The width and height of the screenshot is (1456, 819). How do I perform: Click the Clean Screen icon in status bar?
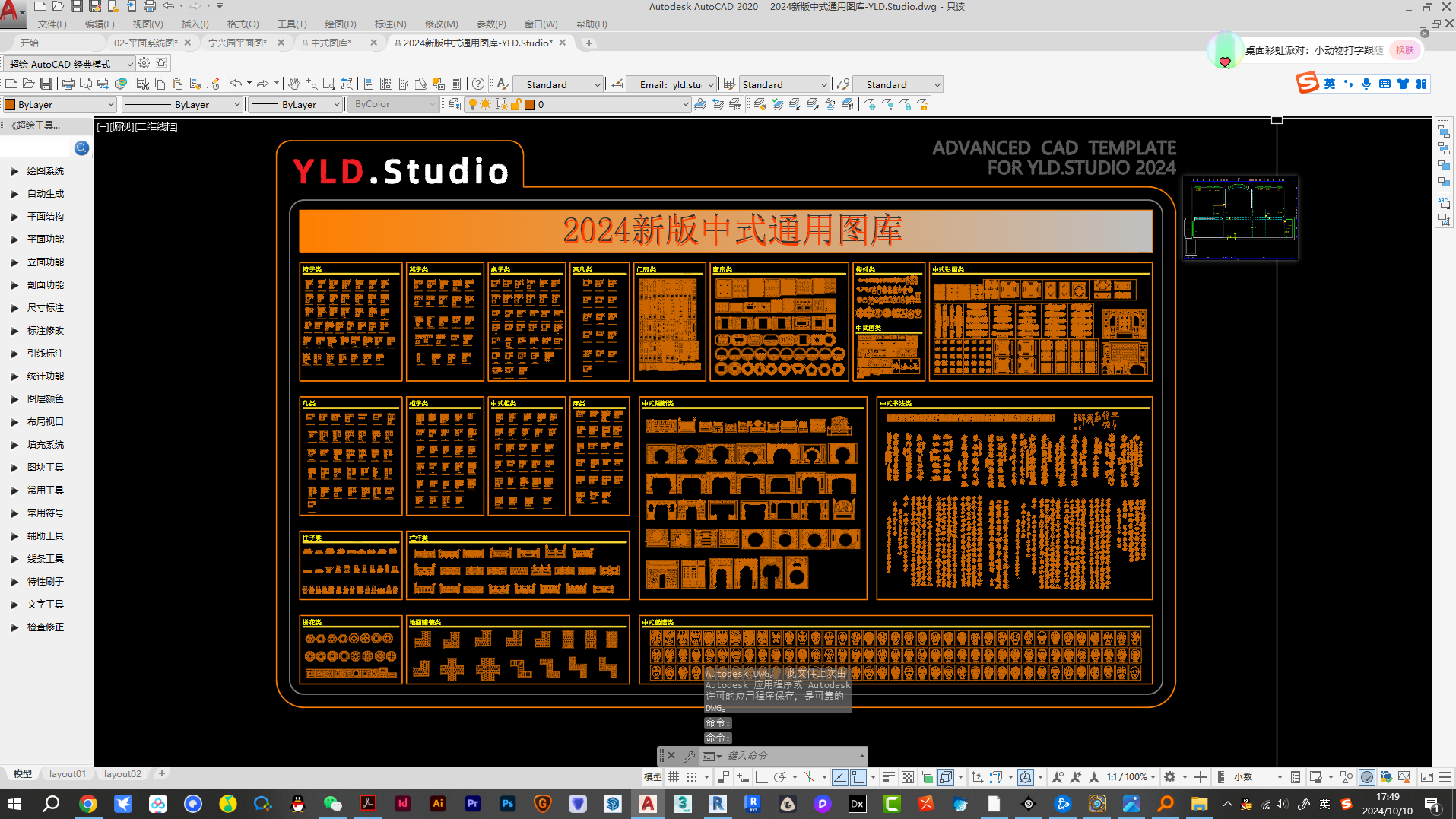[x=1427, y=777]
